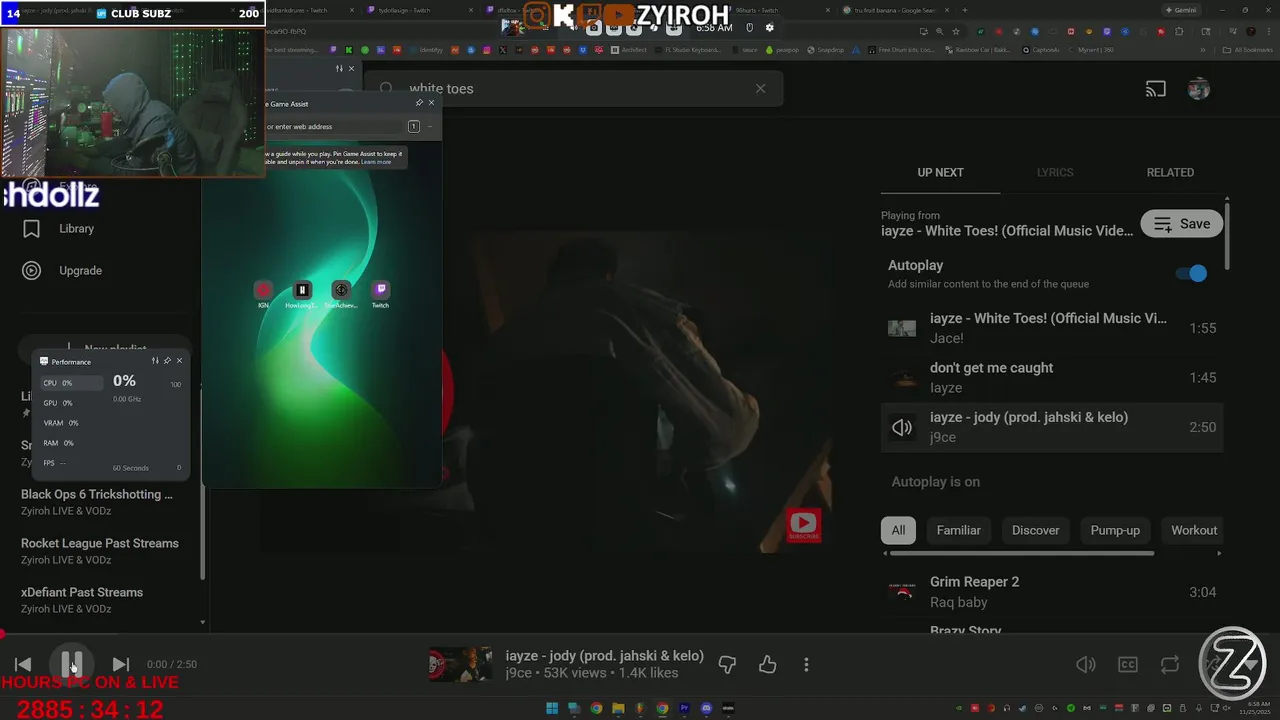
Task: Focus the white toes search box
Action: (x=575, y=88)
